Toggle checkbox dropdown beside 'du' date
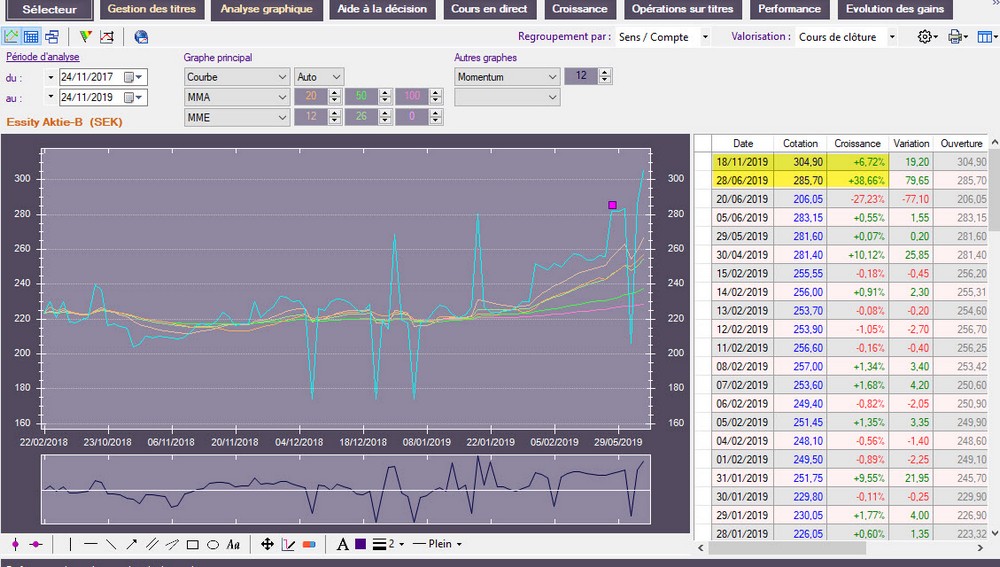1000x567 pixels. click(50, 77)
